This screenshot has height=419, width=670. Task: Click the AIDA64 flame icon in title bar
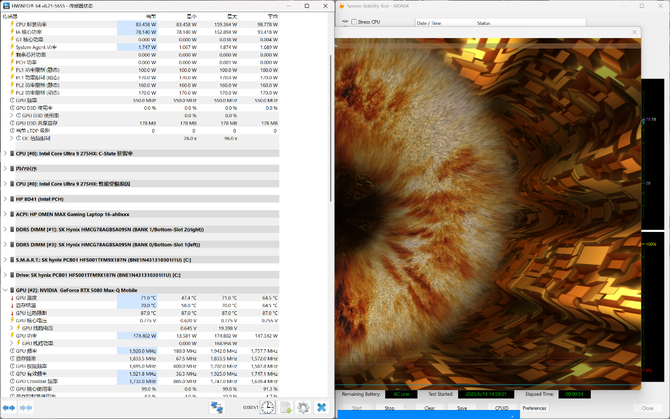click(342, 5)
